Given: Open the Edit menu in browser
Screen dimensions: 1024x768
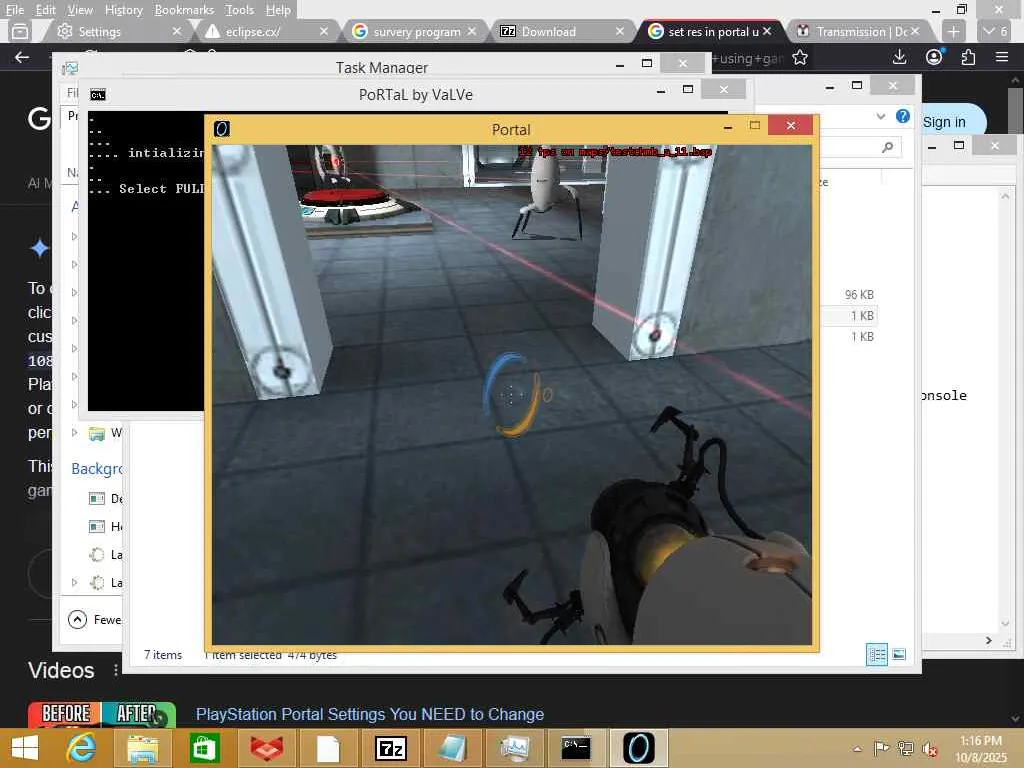Looking at the screenshot, I should click(x=45, y=10).
